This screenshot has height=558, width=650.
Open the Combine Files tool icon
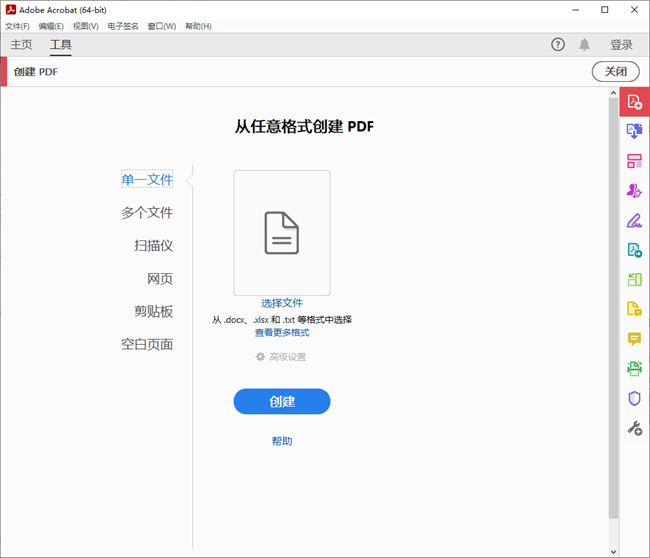[634, 131]
